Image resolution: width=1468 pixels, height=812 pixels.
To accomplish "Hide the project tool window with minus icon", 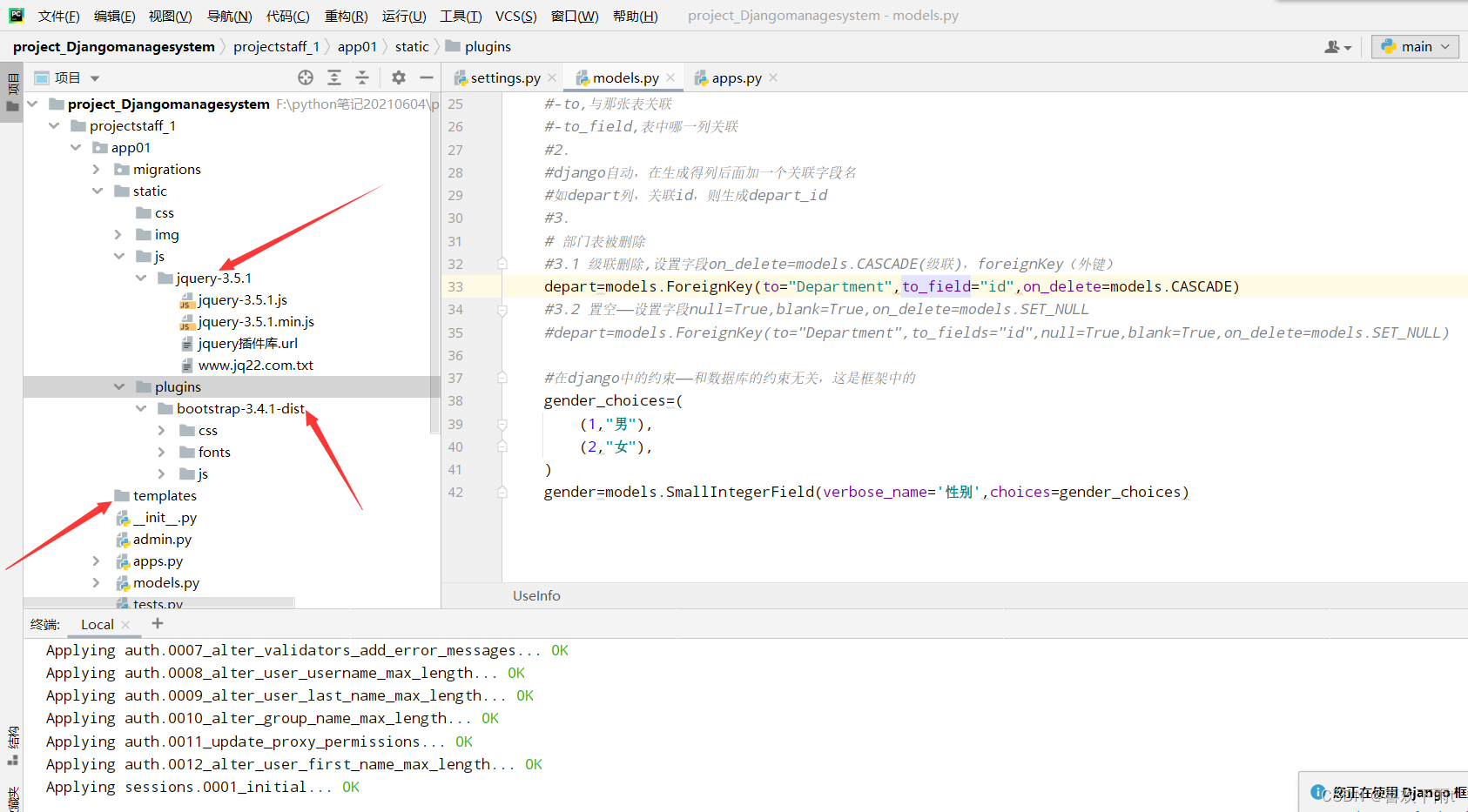I will pos(427,77).
